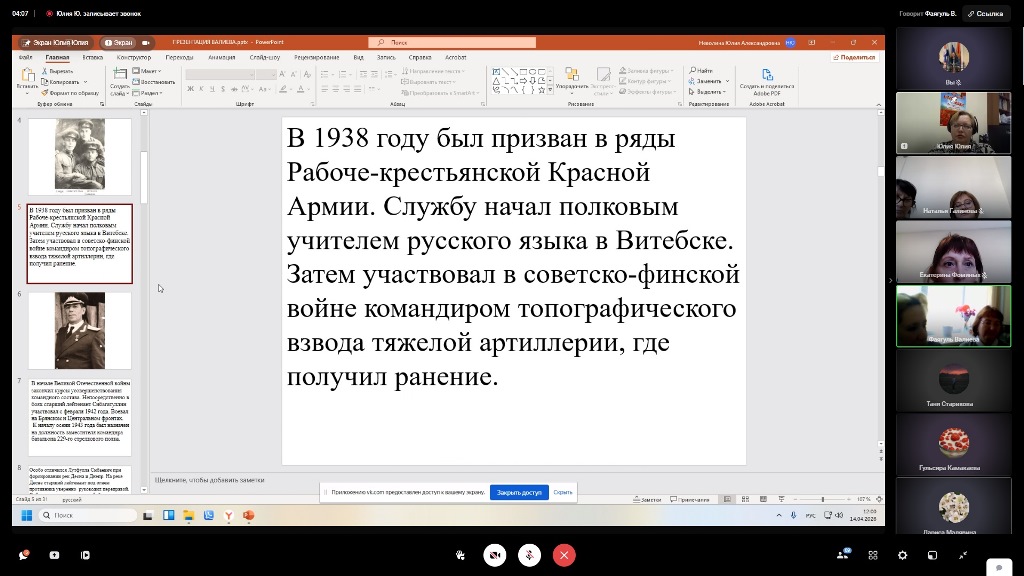Screen dimensions: 1024x576
Task: Click the Ссылка link button
Action: click(x=984, y=14)
